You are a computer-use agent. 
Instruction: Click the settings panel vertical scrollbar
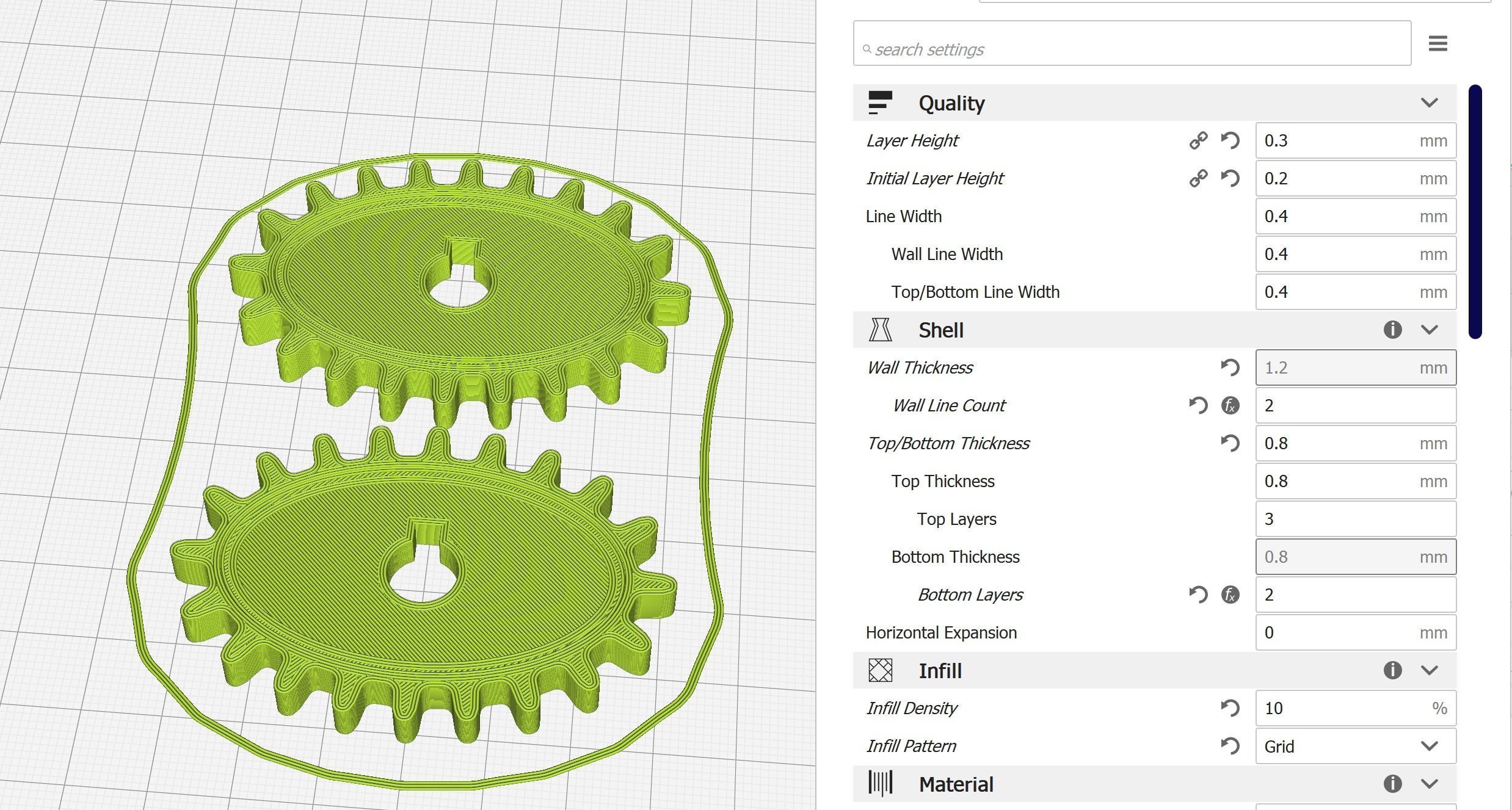(x=1475, y=211)
